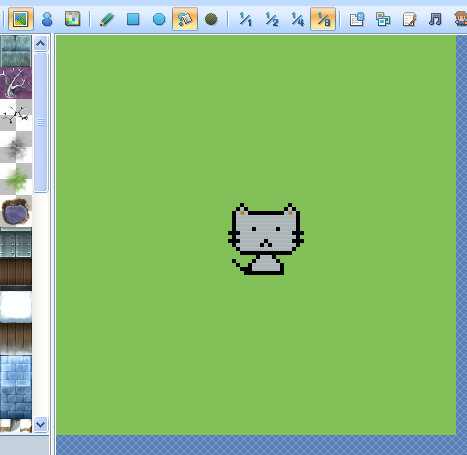This screenshot has width=467, height=455.
Task: Open the Script Editor
Action: tap(409, 19)
